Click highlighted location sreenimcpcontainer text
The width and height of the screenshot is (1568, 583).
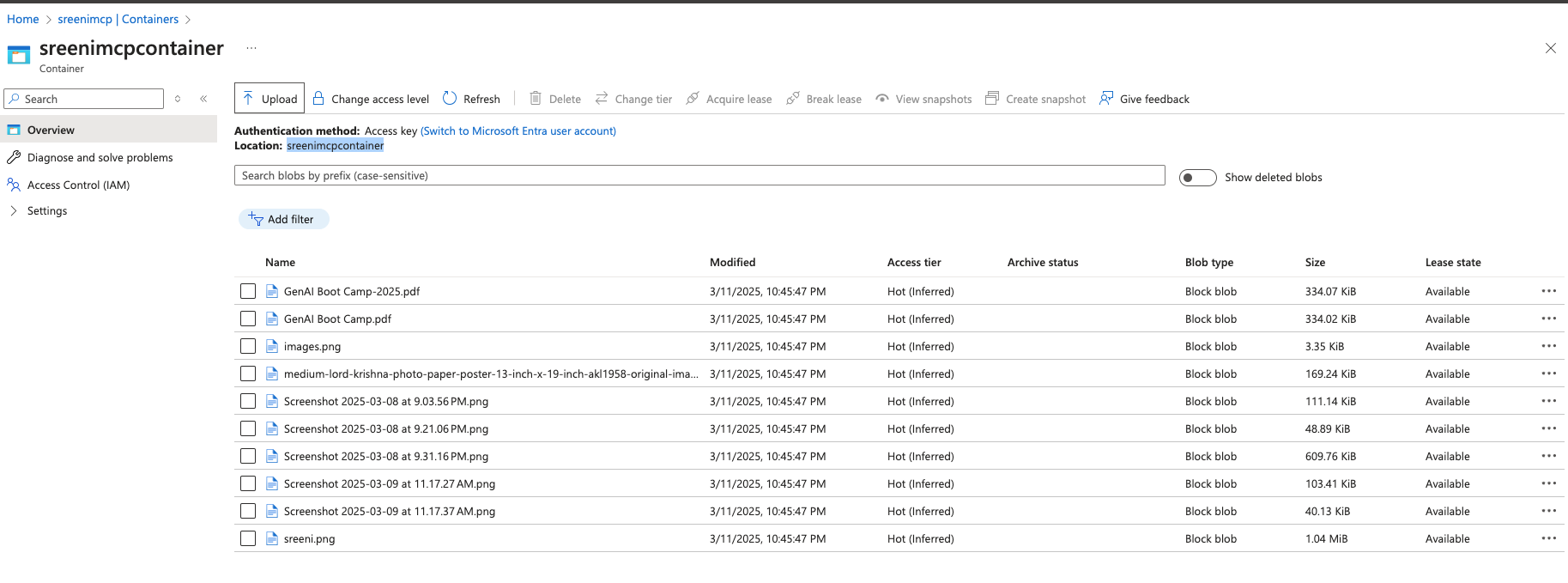coord(335,145)
